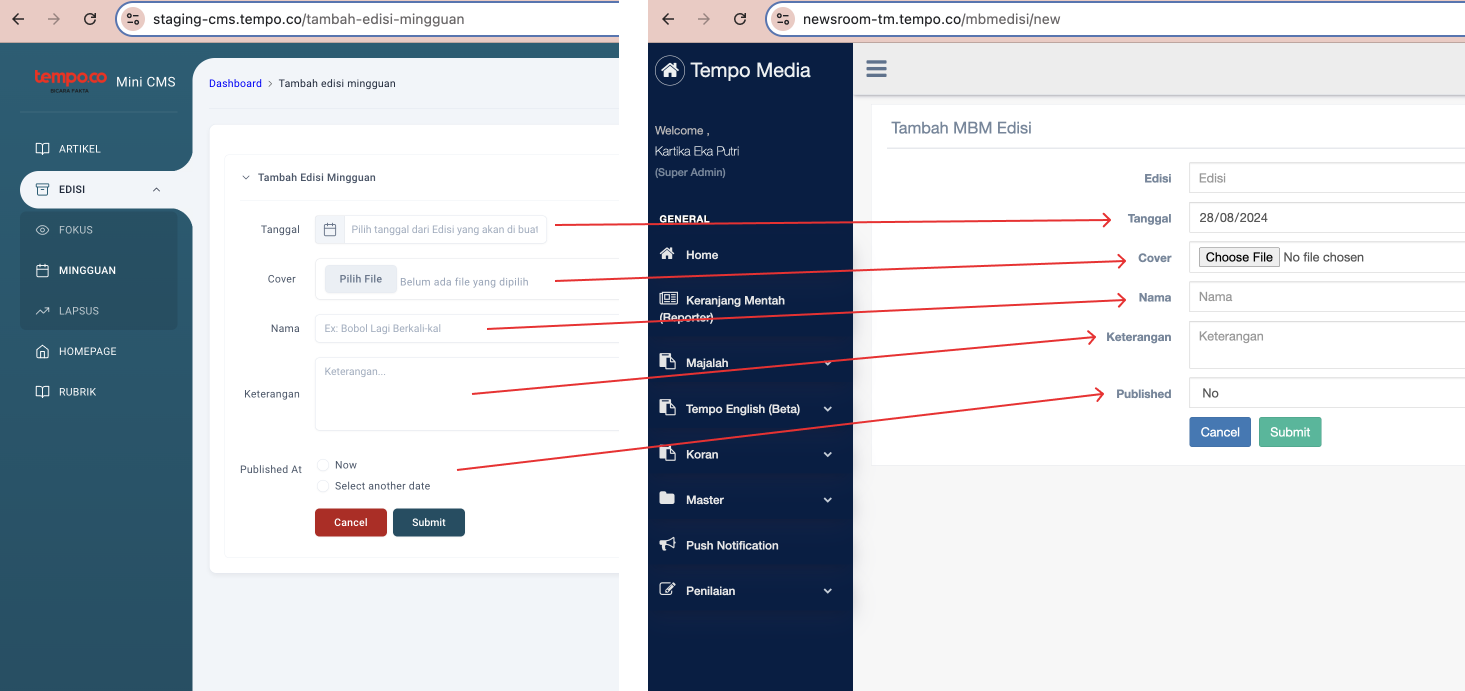The width and height of the screenshot is (1465, 691).
Task: Click the book icon next to ARTIKEL
Action: [42, 149]
